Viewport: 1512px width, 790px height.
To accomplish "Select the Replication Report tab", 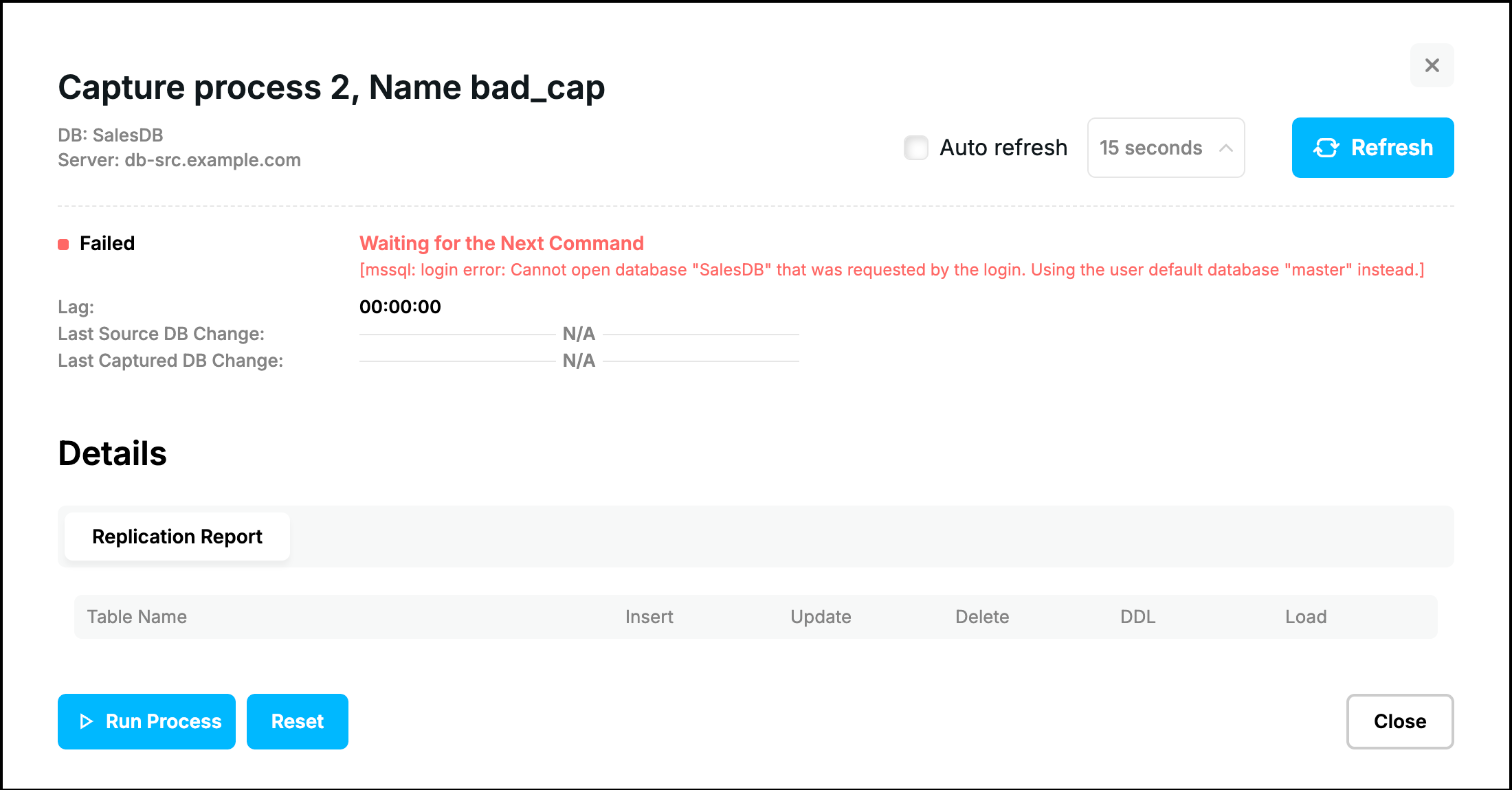I will pos(177,537).
